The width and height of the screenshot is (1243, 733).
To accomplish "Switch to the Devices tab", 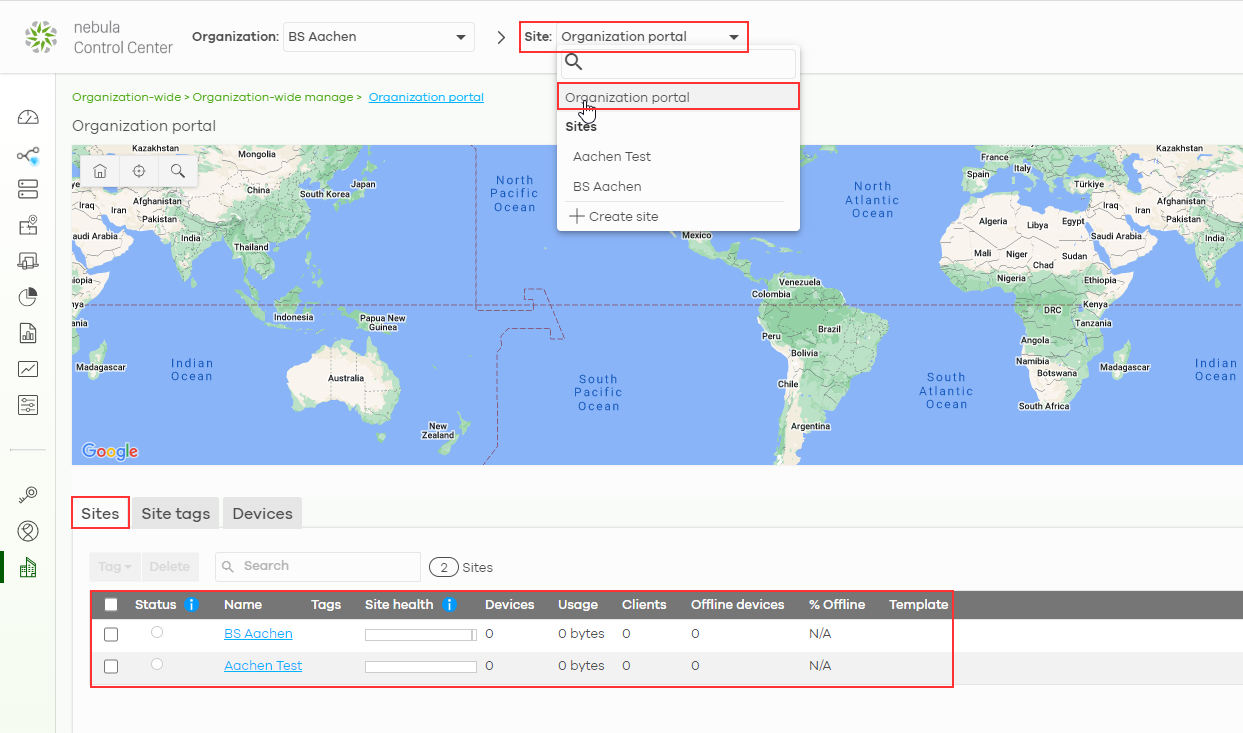I will tap(262, 514).
